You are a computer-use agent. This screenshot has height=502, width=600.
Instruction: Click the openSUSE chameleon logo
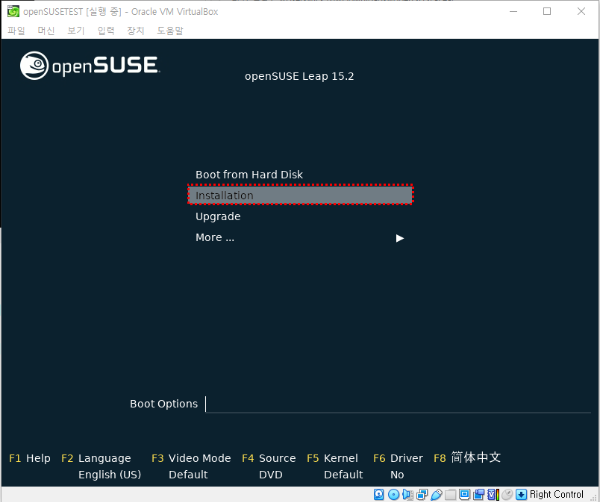coord(34,65)
